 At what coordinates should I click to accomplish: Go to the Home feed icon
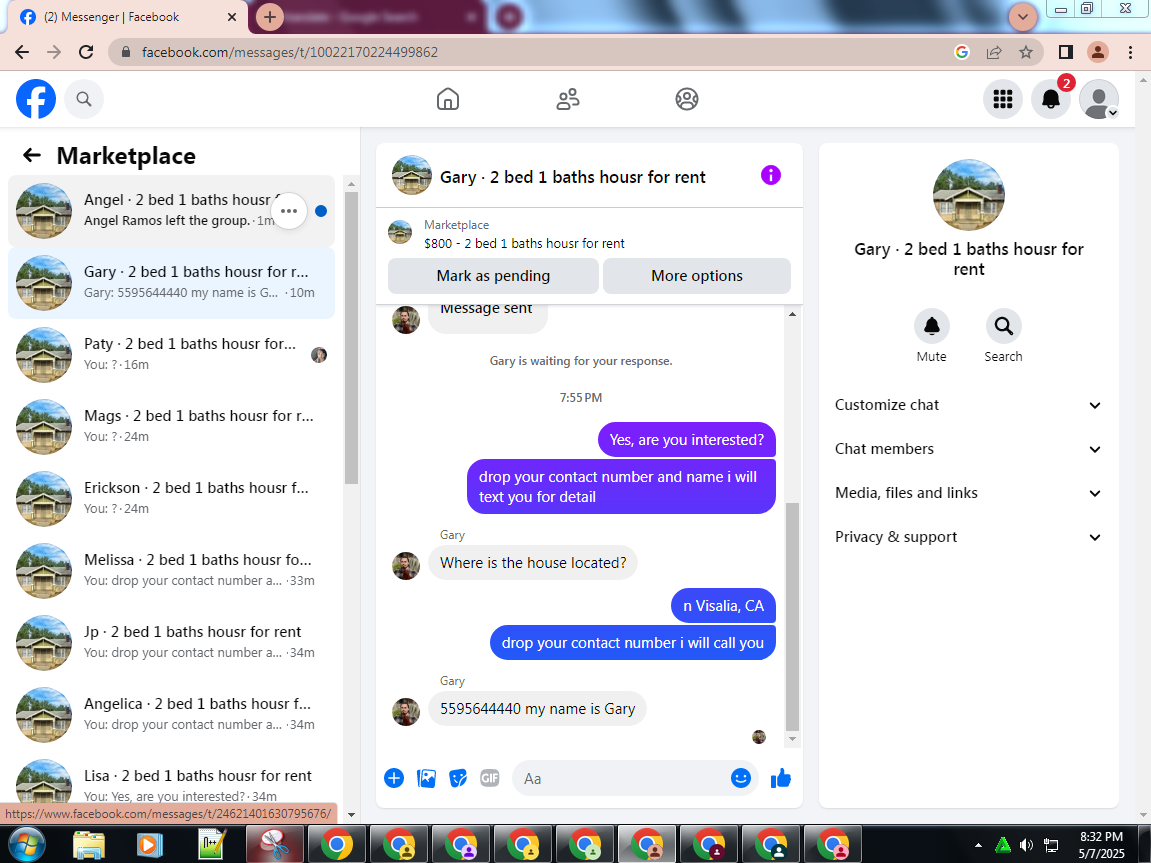(448, 99)
